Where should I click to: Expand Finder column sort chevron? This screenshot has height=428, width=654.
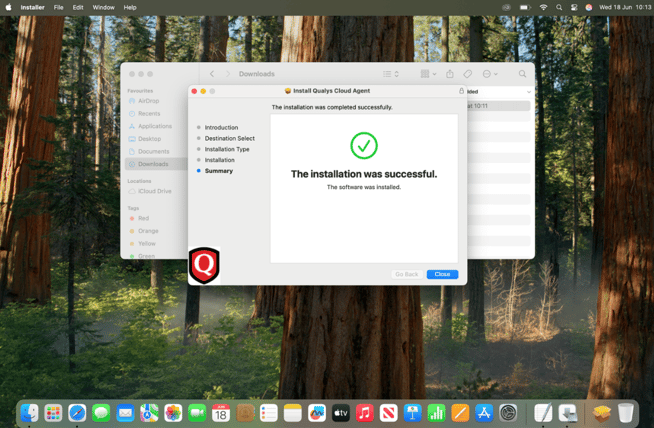pos(528,92)
